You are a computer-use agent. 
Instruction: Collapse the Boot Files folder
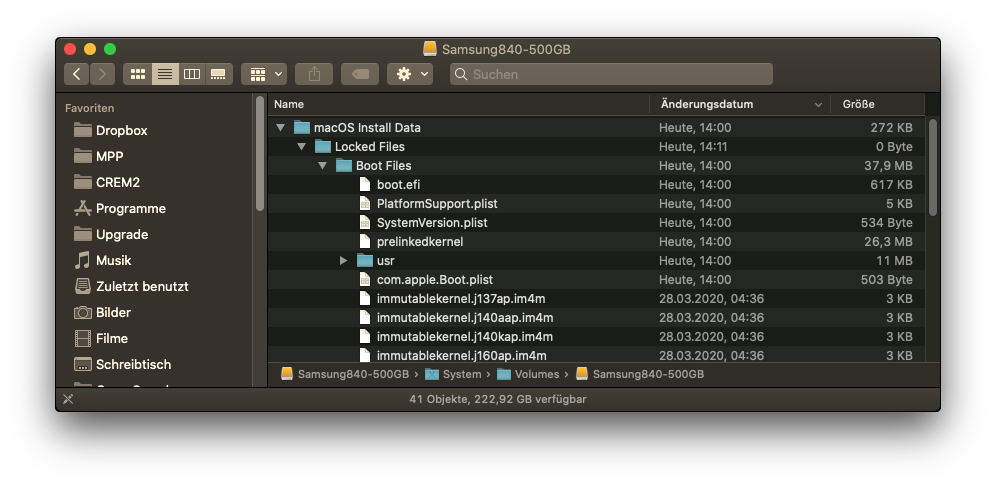tap(322, 166)
